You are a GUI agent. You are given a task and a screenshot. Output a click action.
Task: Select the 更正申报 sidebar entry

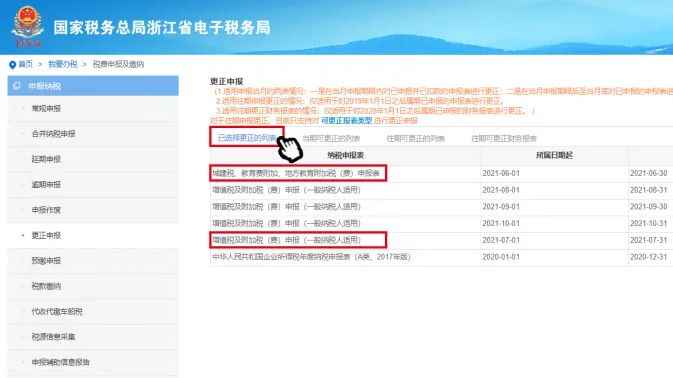coord(46,235)
